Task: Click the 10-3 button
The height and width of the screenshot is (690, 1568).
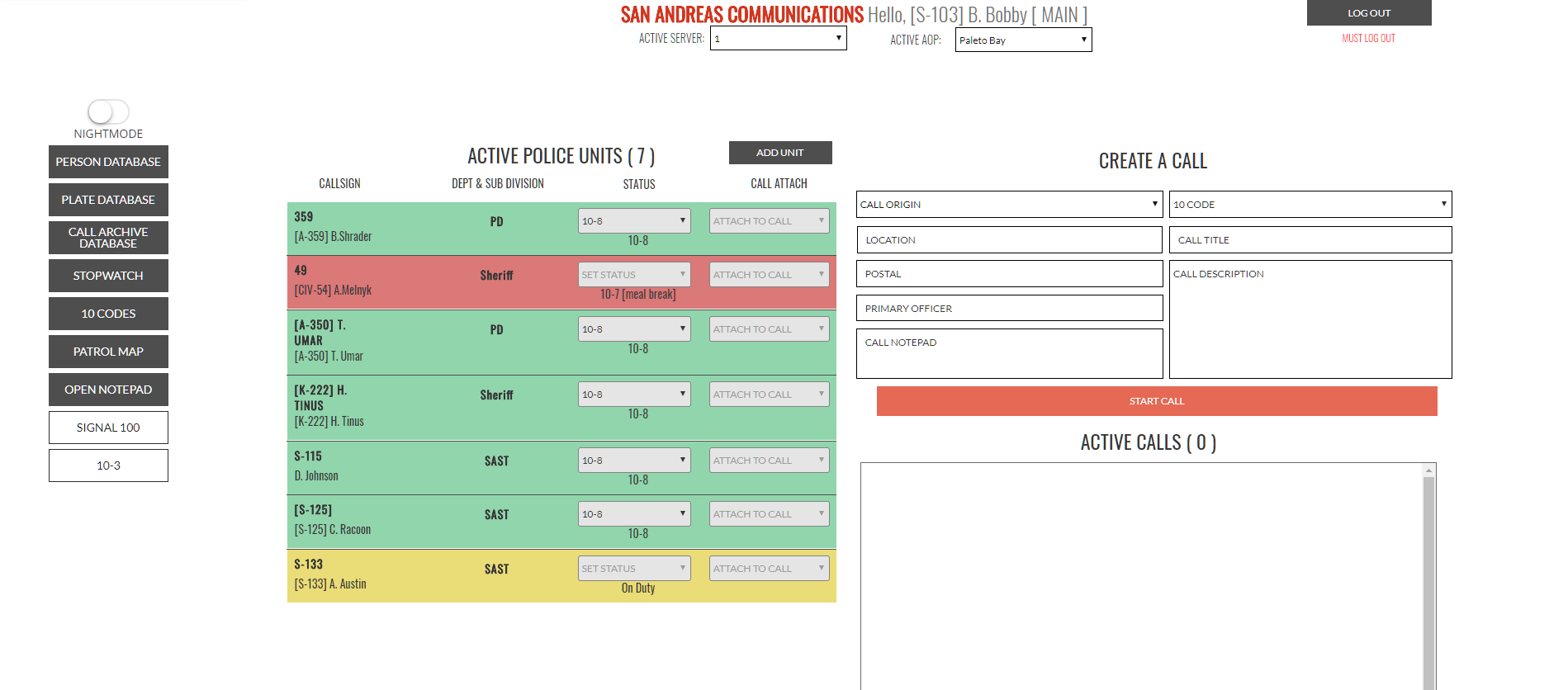Action: click(108, 466)
